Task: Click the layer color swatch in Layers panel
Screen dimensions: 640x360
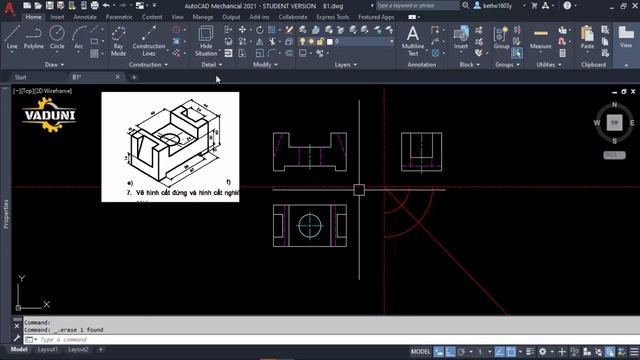Action: (330, 42)
